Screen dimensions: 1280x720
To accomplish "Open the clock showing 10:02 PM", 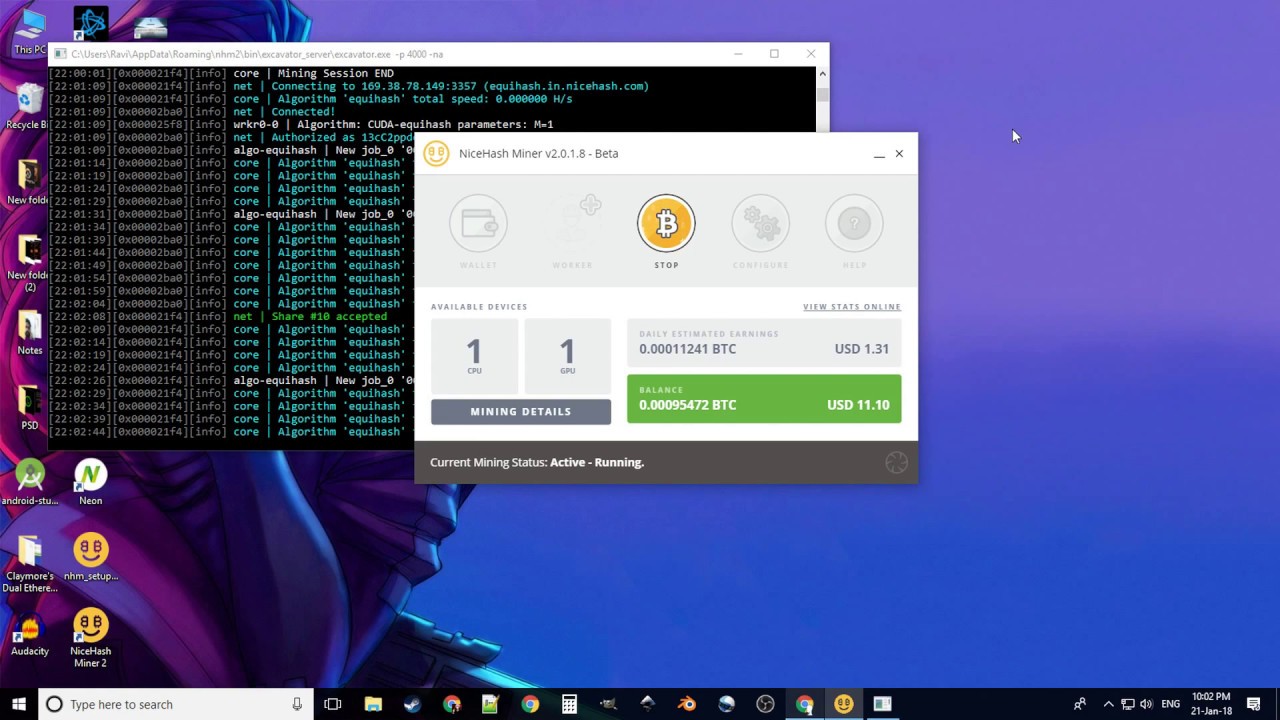I will click(1210, 704).
